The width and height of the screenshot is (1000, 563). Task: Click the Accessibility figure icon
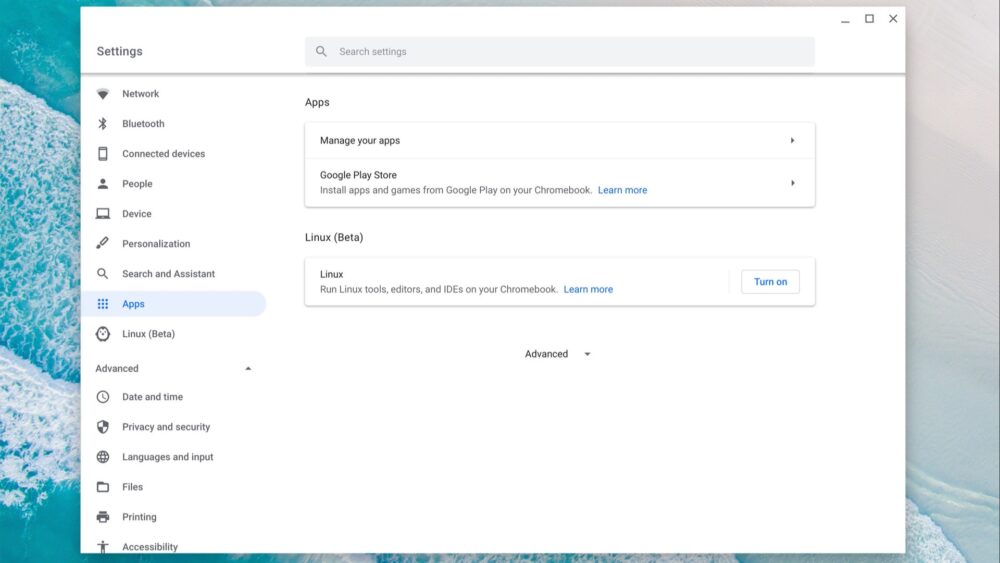[103, 546]
